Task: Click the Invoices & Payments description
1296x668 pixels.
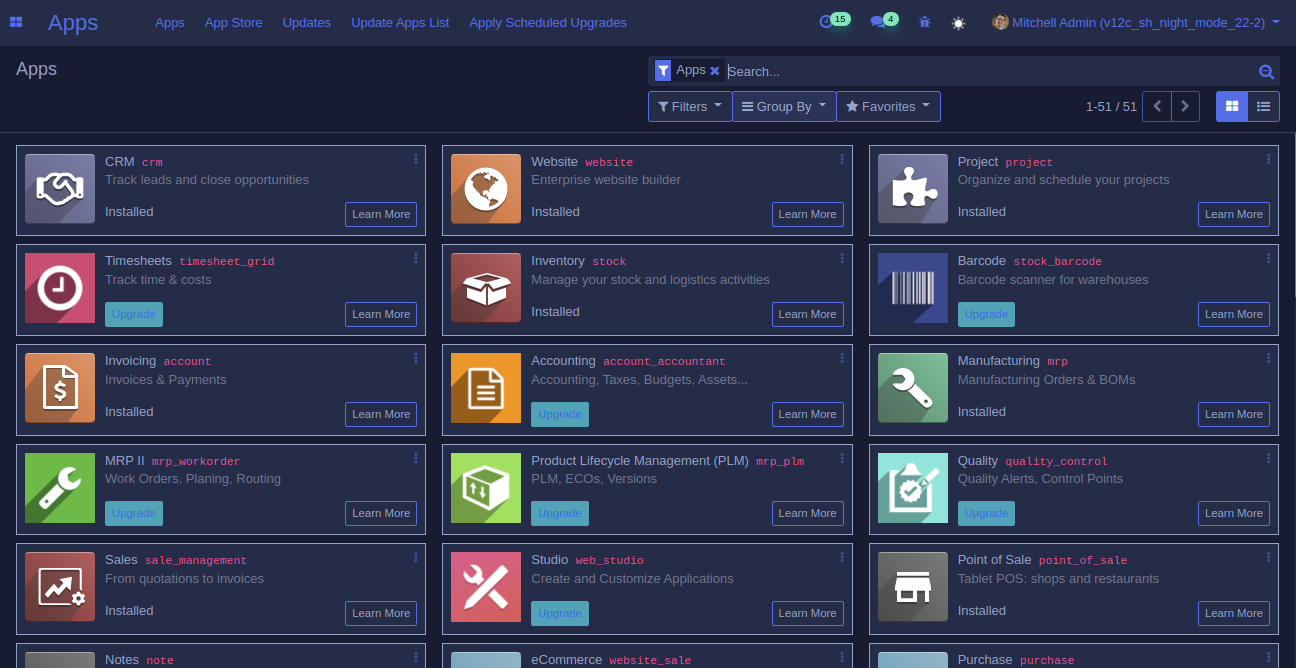Action: click(x=166, y=380)
